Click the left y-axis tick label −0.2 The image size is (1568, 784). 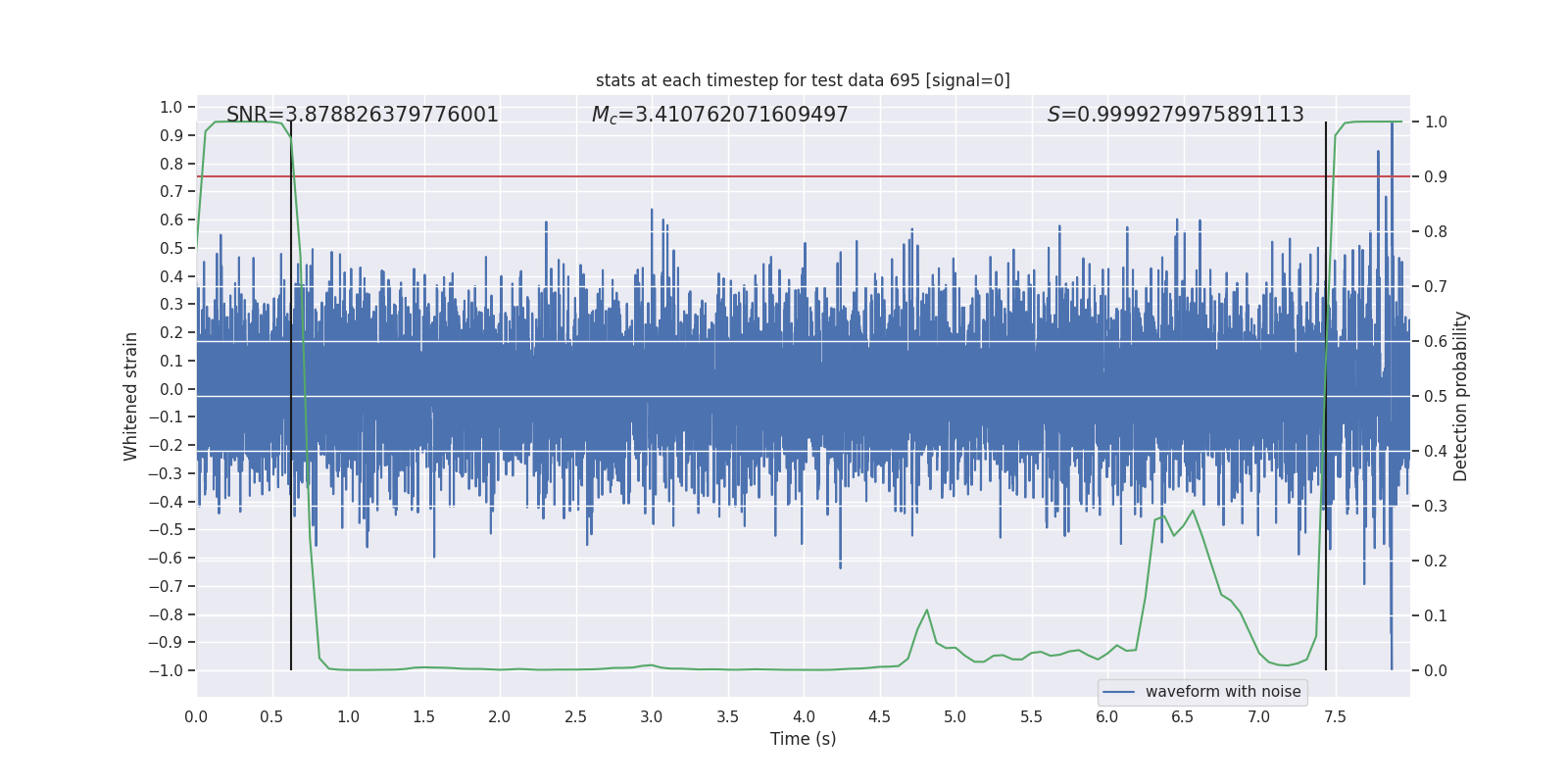(166, 446)
